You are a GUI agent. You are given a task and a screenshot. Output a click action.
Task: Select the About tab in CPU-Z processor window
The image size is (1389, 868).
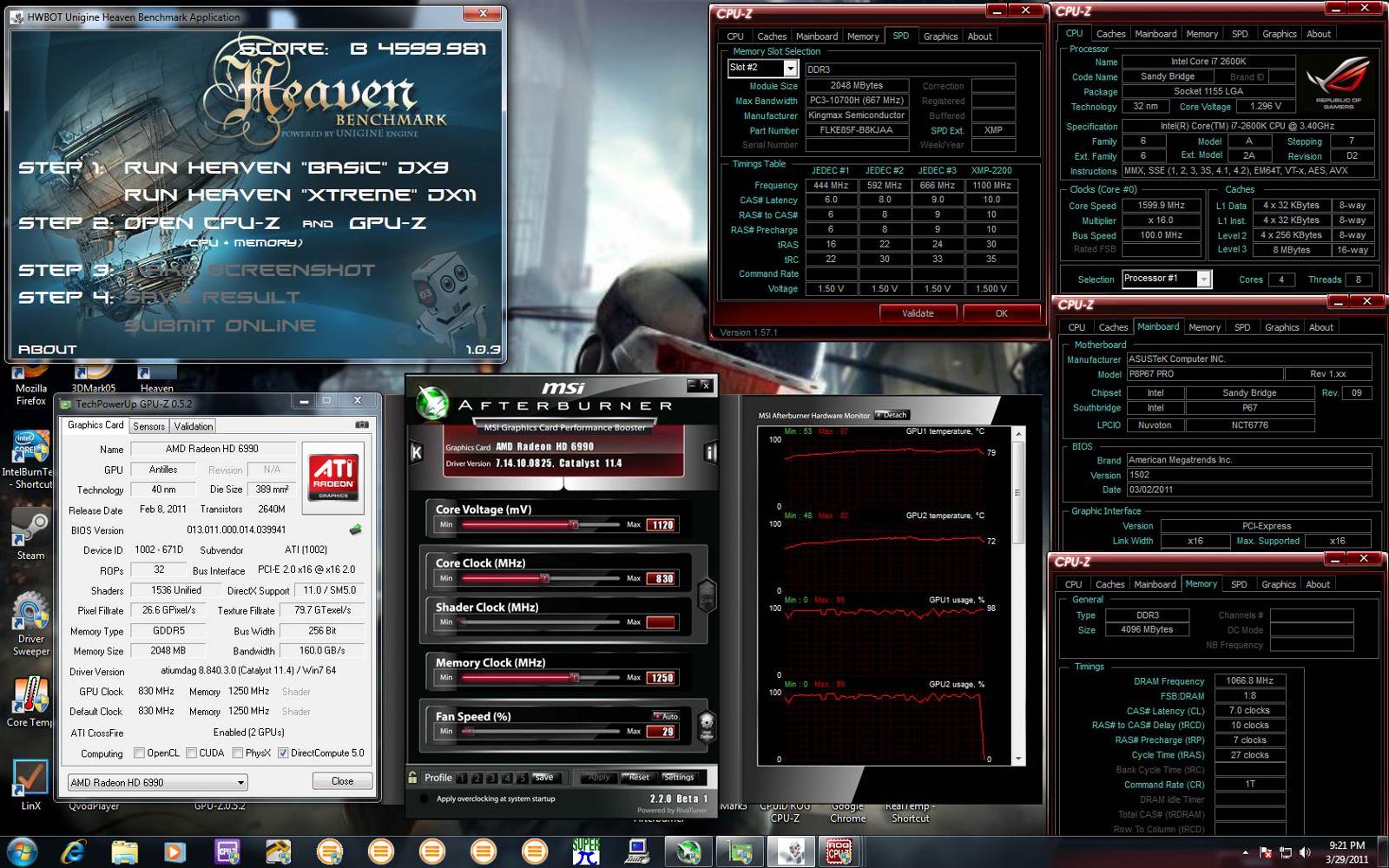pyautogui.click(x=1319, y=34)
